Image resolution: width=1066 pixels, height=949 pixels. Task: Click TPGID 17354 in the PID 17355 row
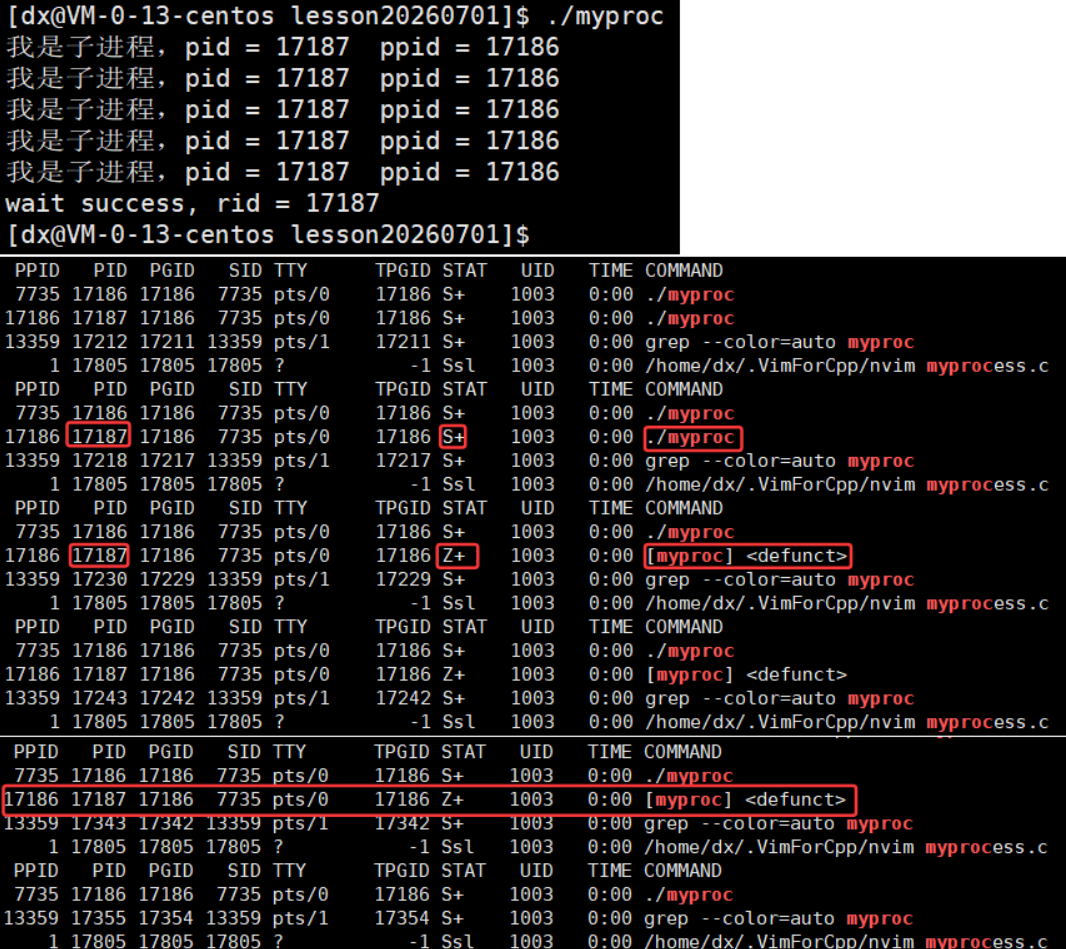(x=402, y=918)
